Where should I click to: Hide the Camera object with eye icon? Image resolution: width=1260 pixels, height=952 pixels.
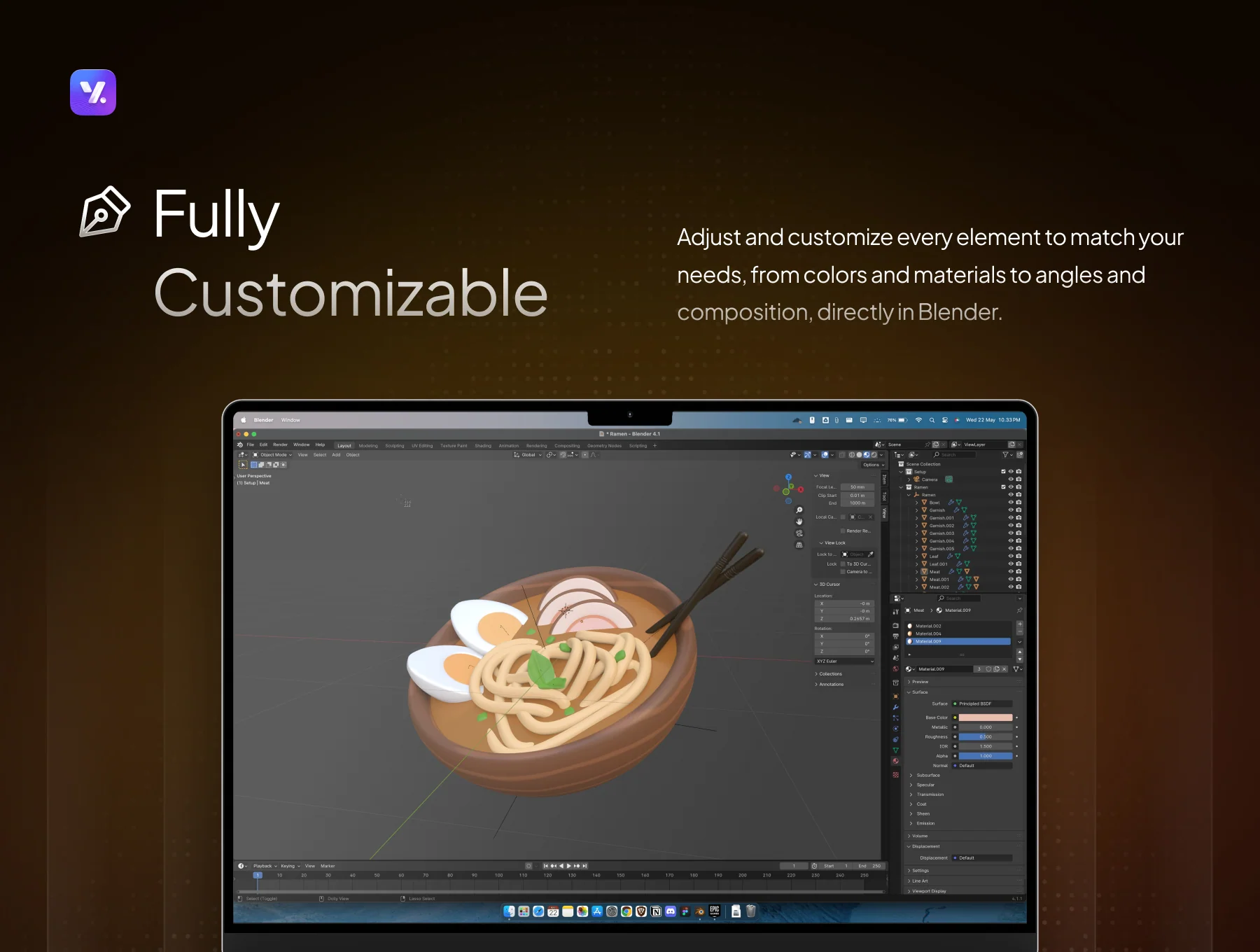[1011, 479]
